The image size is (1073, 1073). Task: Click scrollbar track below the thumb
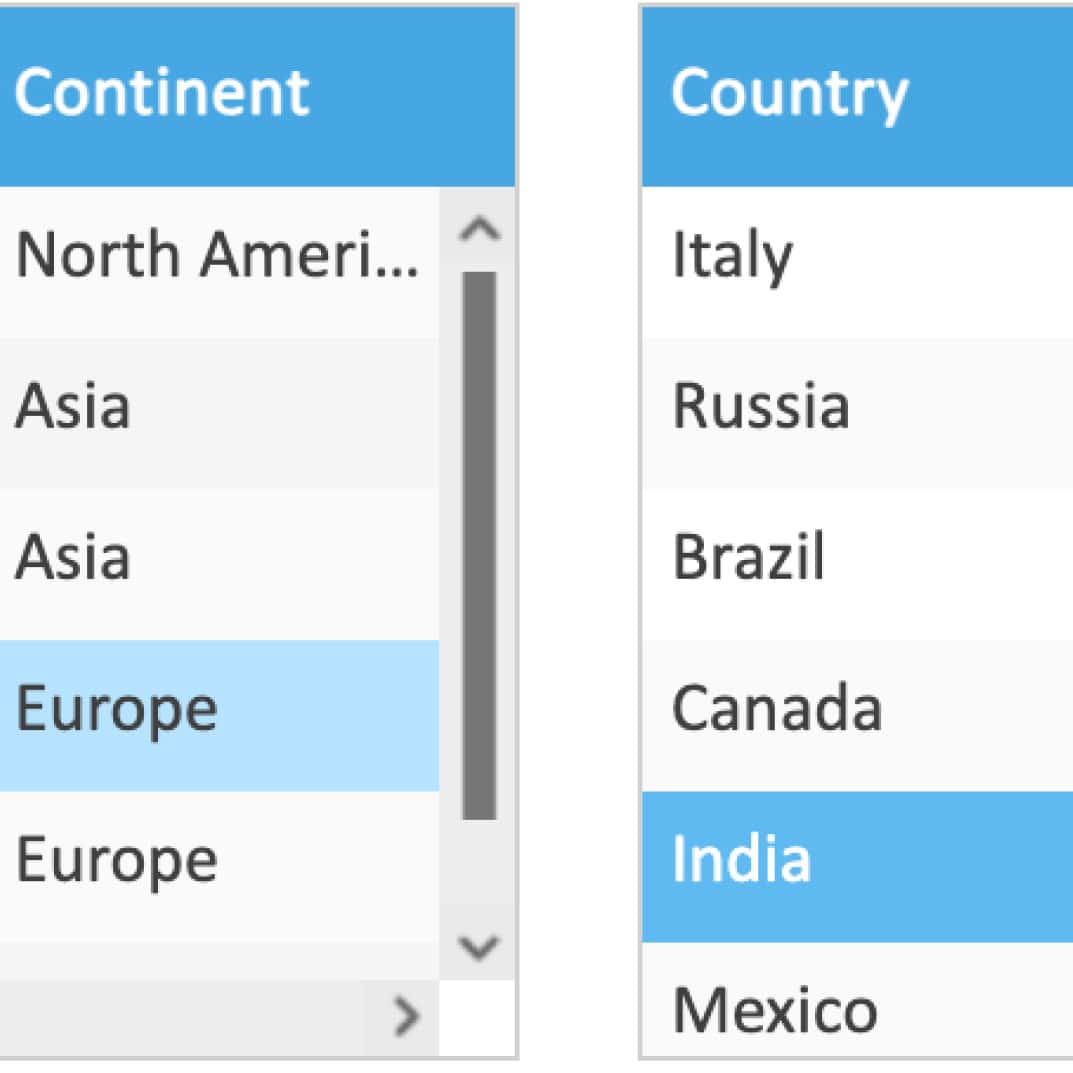[479, 869]
